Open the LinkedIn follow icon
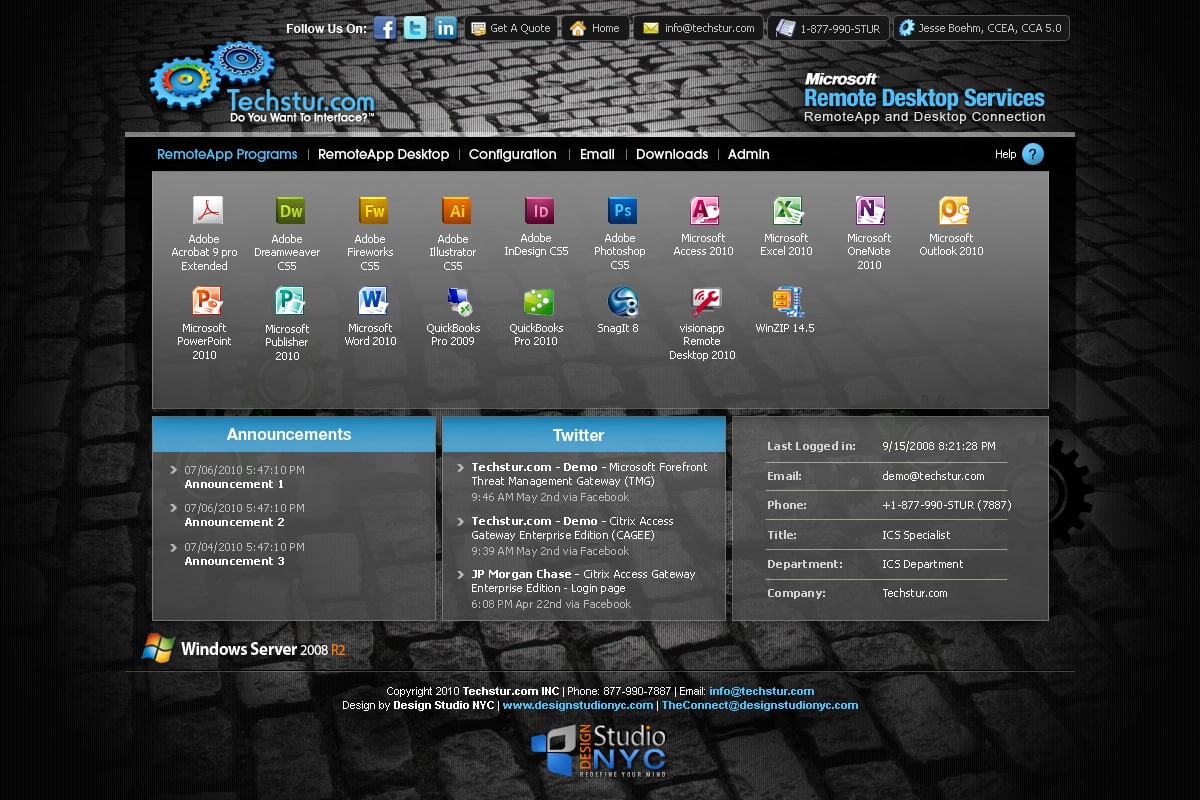This screenshot has height=800, width=1200. coord(446,28)
